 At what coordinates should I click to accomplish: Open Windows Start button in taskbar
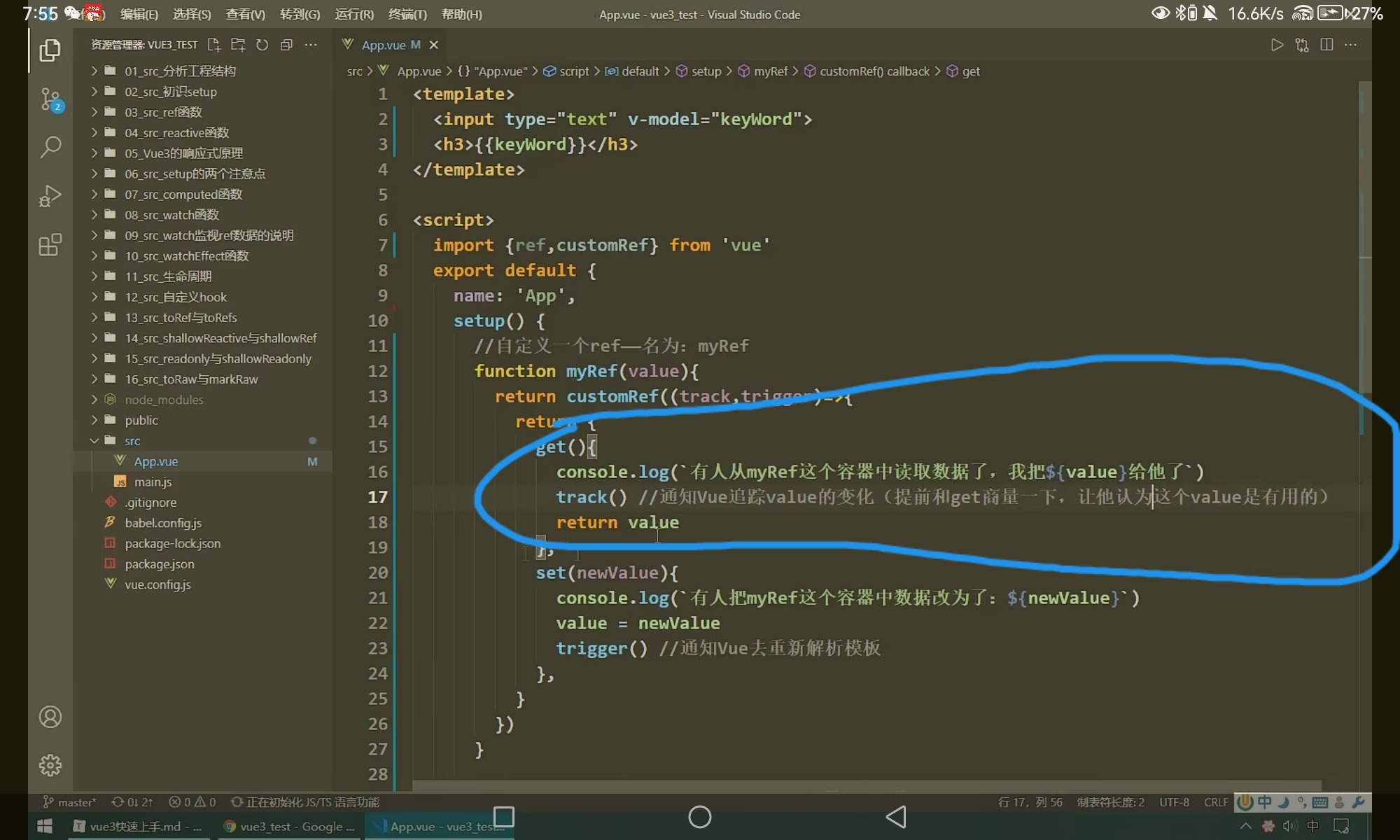45,827
